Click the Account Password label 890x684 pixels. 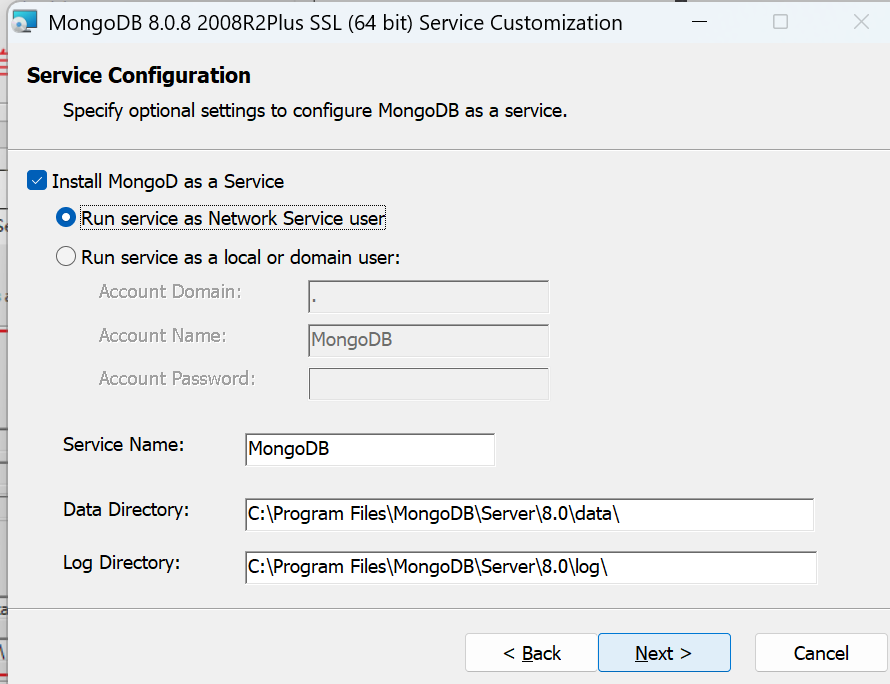(x=177, y=379)
